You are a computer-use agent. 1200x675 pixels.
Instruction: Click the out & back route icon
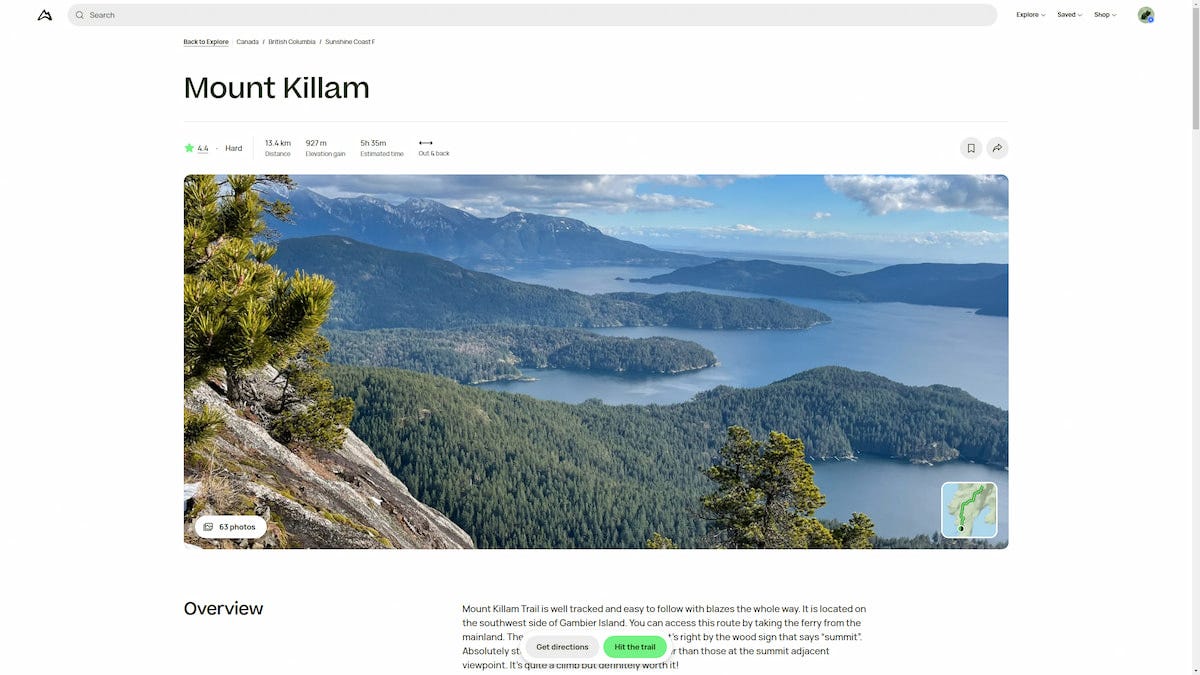pyautogui.click(x=426, y=143)
